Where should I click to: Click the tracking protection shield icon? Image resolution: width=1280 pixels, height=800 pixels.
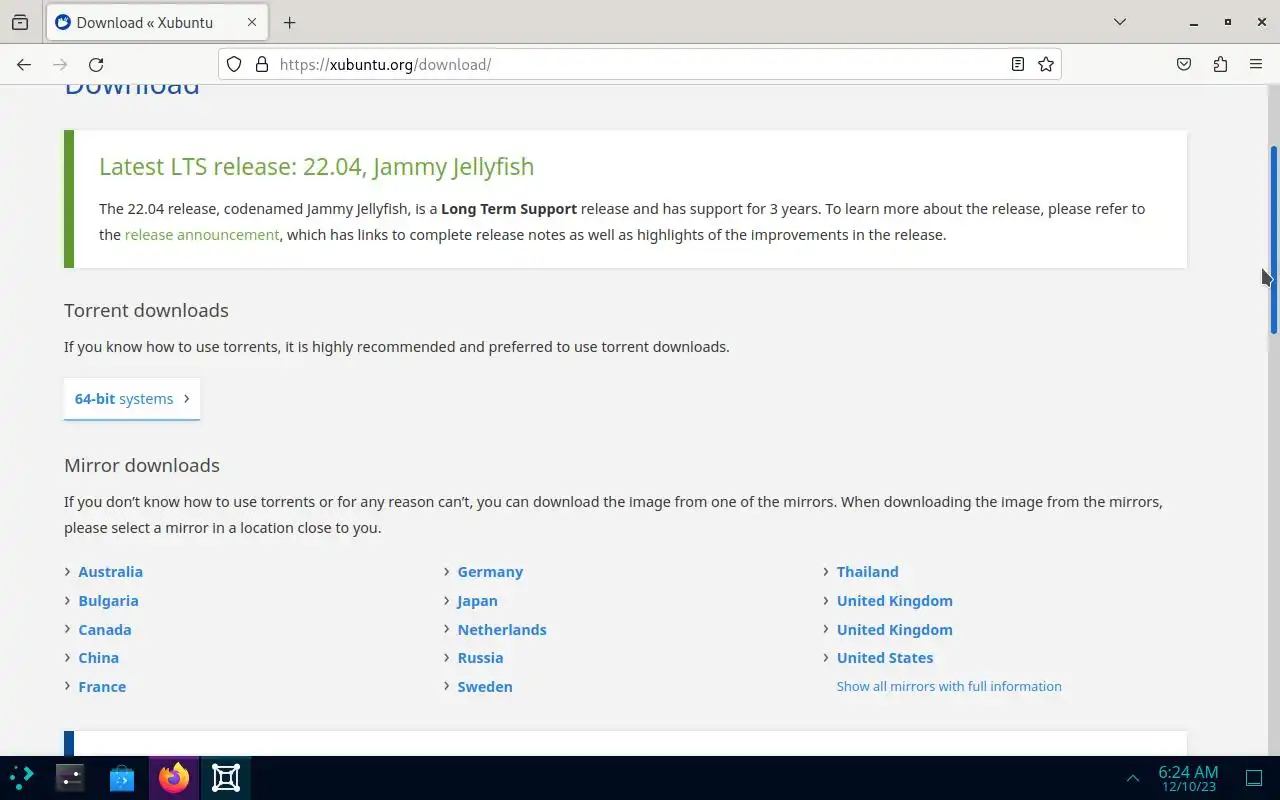[234, 64]
